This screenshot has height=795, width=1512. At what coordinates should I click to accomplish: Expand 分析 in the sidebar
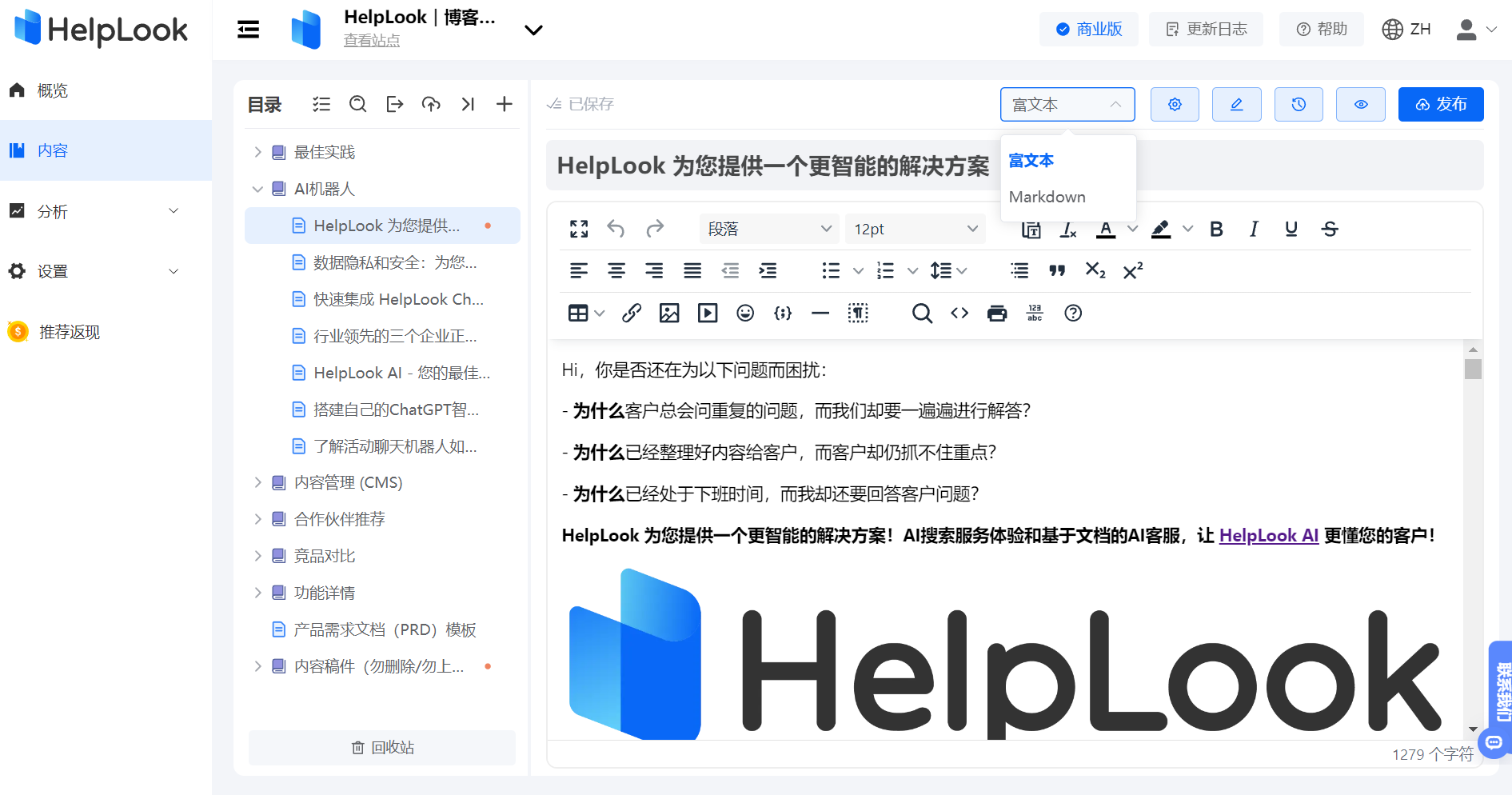pyautogui.click(x=106, y=211)
